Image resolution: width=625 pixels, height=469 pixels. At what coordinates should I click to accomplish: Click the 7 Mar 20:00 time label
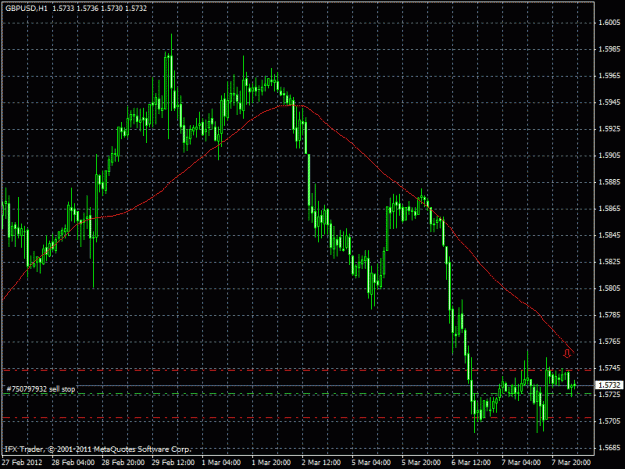pos(571,462)
